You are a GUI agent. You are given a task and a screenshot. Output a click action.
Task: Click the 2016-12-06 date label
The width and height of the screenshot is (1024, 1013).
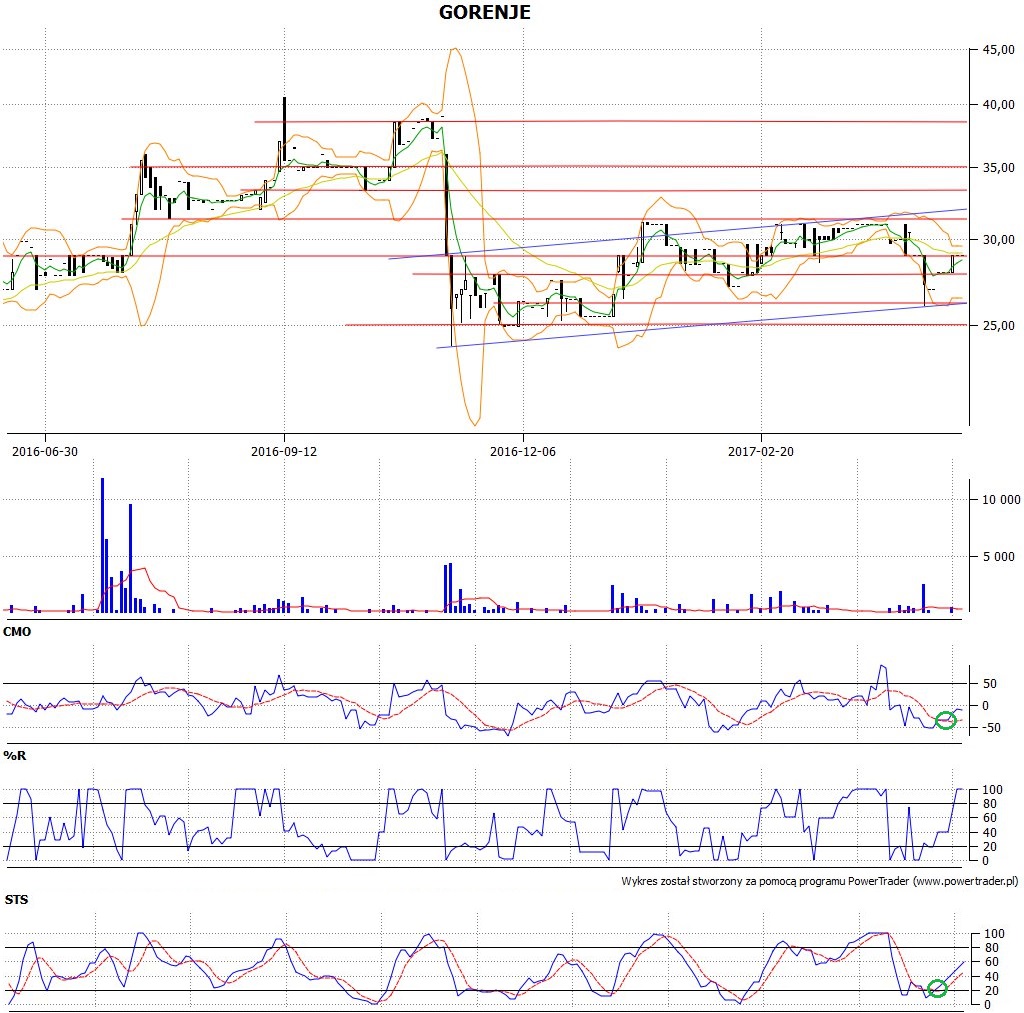pos(523,451)
